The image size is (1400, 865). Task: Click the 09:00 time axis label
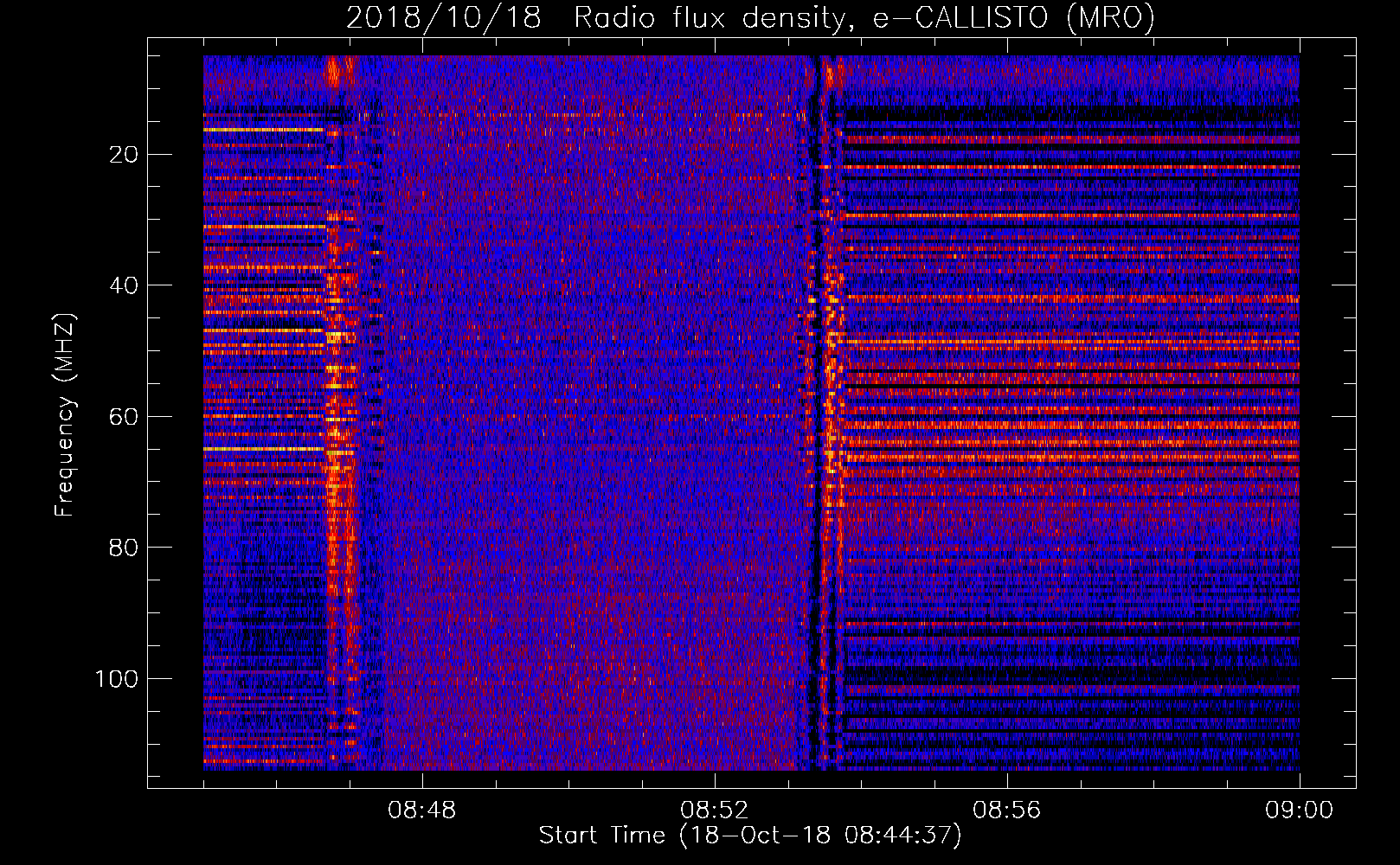click(x=1299, y=811)
